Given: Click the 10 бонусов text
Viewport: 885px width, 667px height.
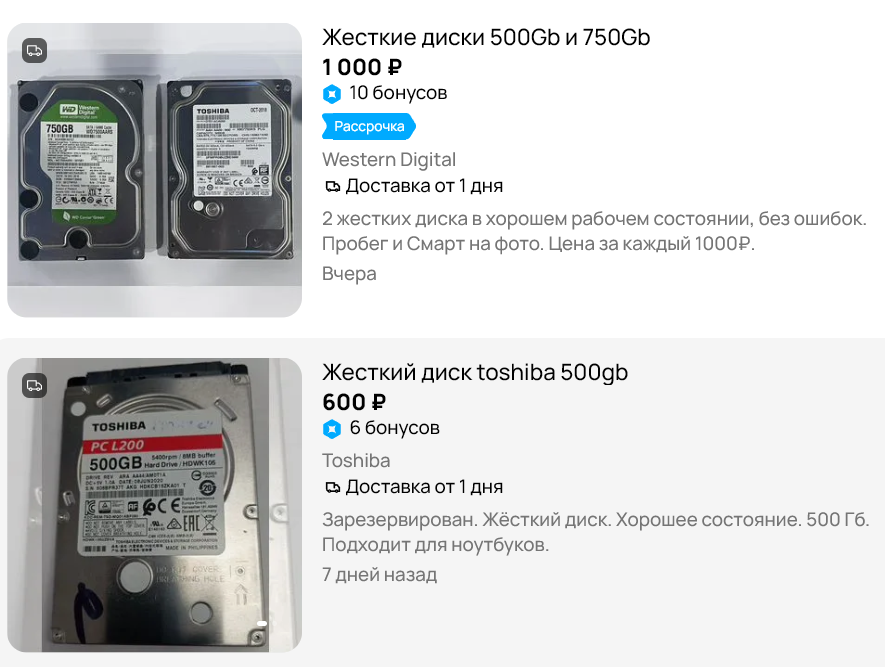Looking at the screenshot, I should coord(398,93).
